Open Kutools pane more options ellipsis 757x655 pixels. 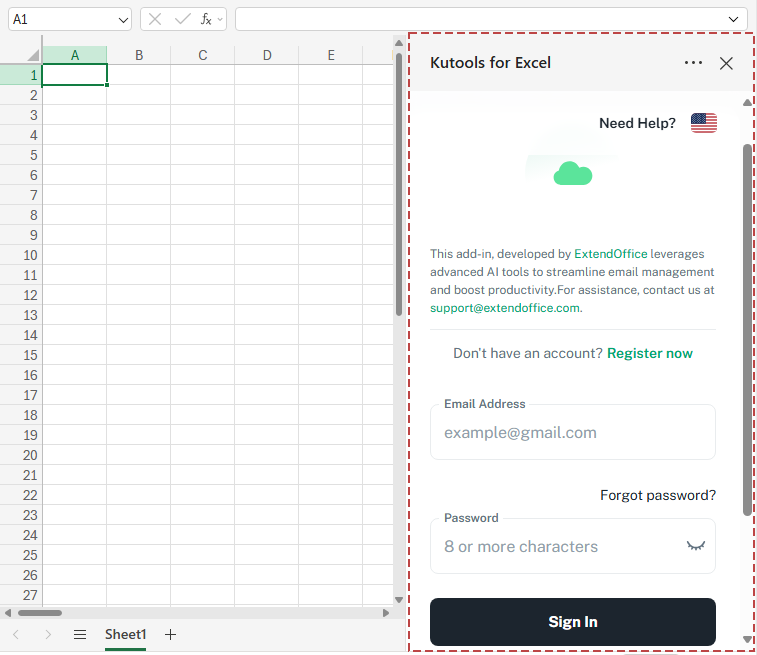point(693,63)
